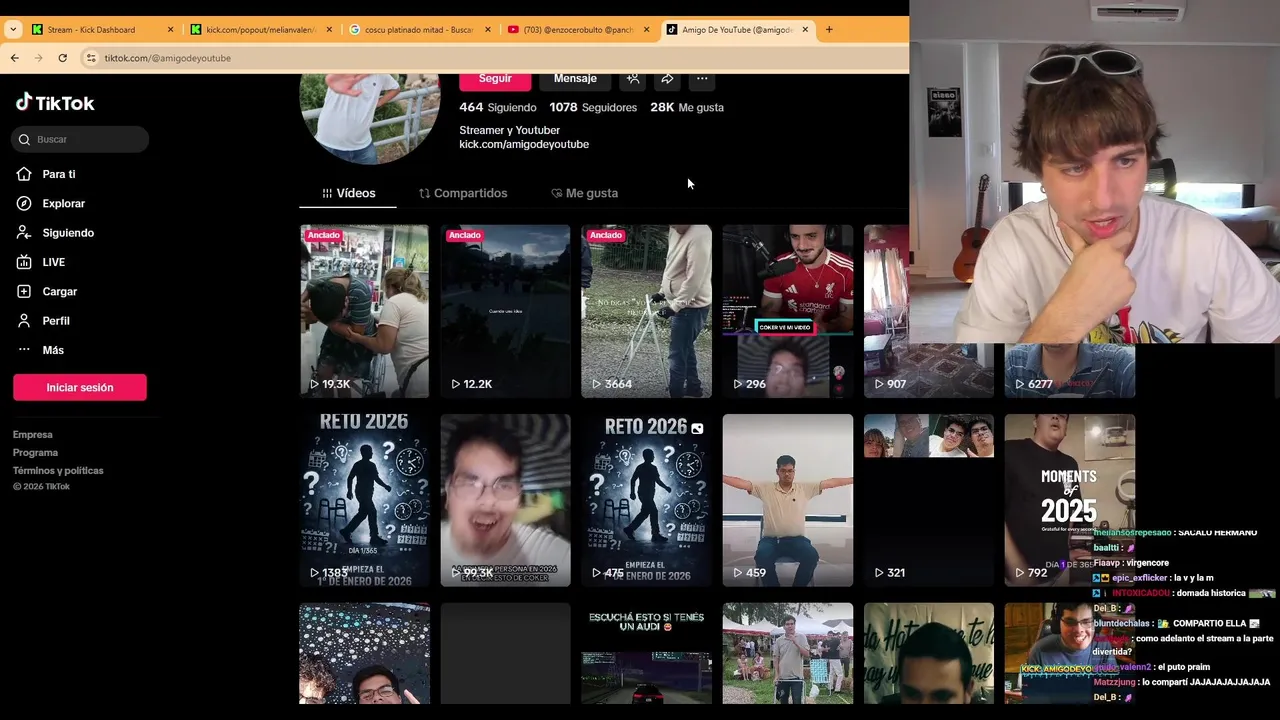Close the Amigo De YouTube tab
Viewport: 1280px width, 720px height.
pyautogui.click(x=805, y=29)
